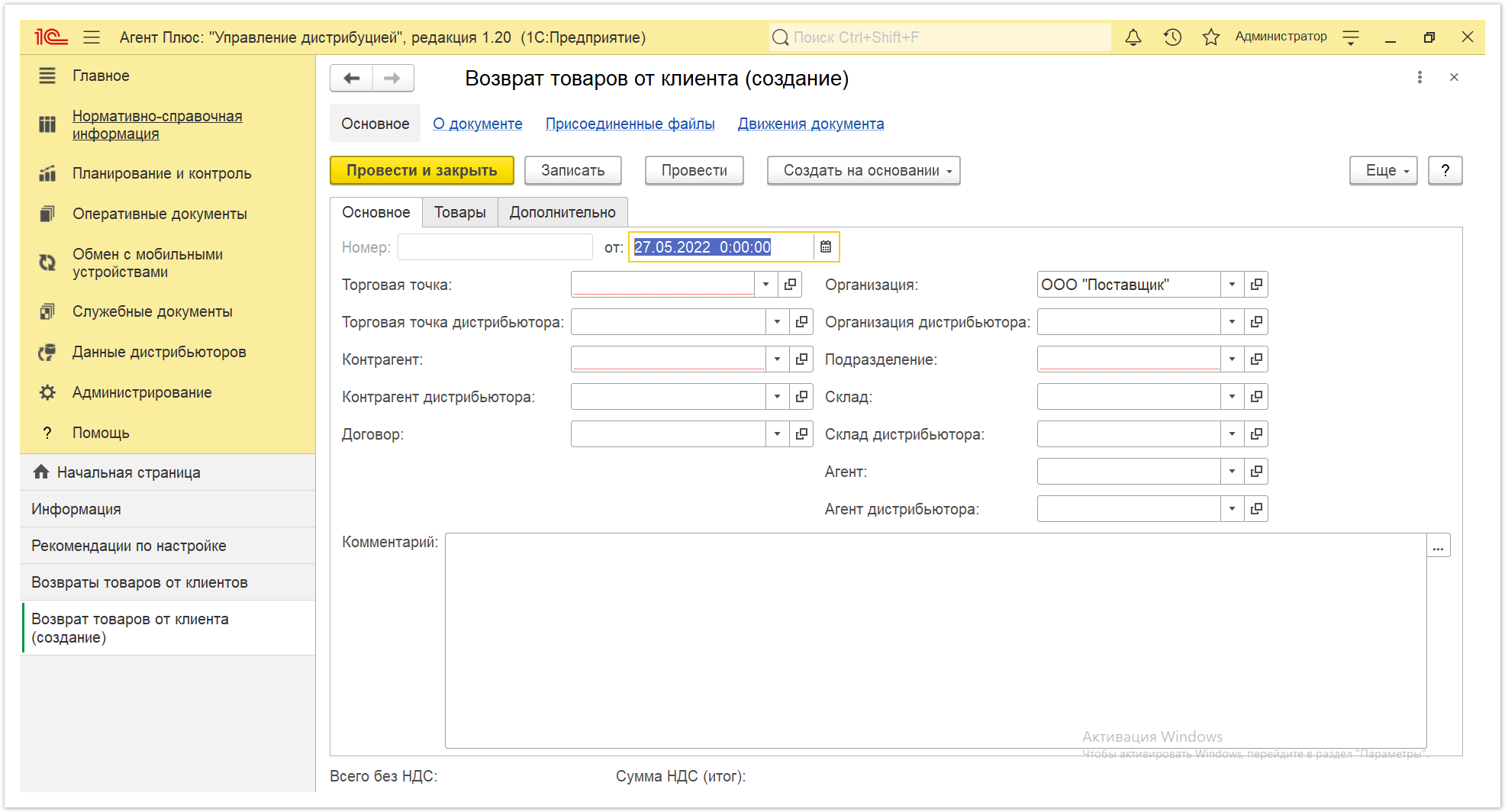
Task: Select the inner Основное tab
Action: point(376,212)
